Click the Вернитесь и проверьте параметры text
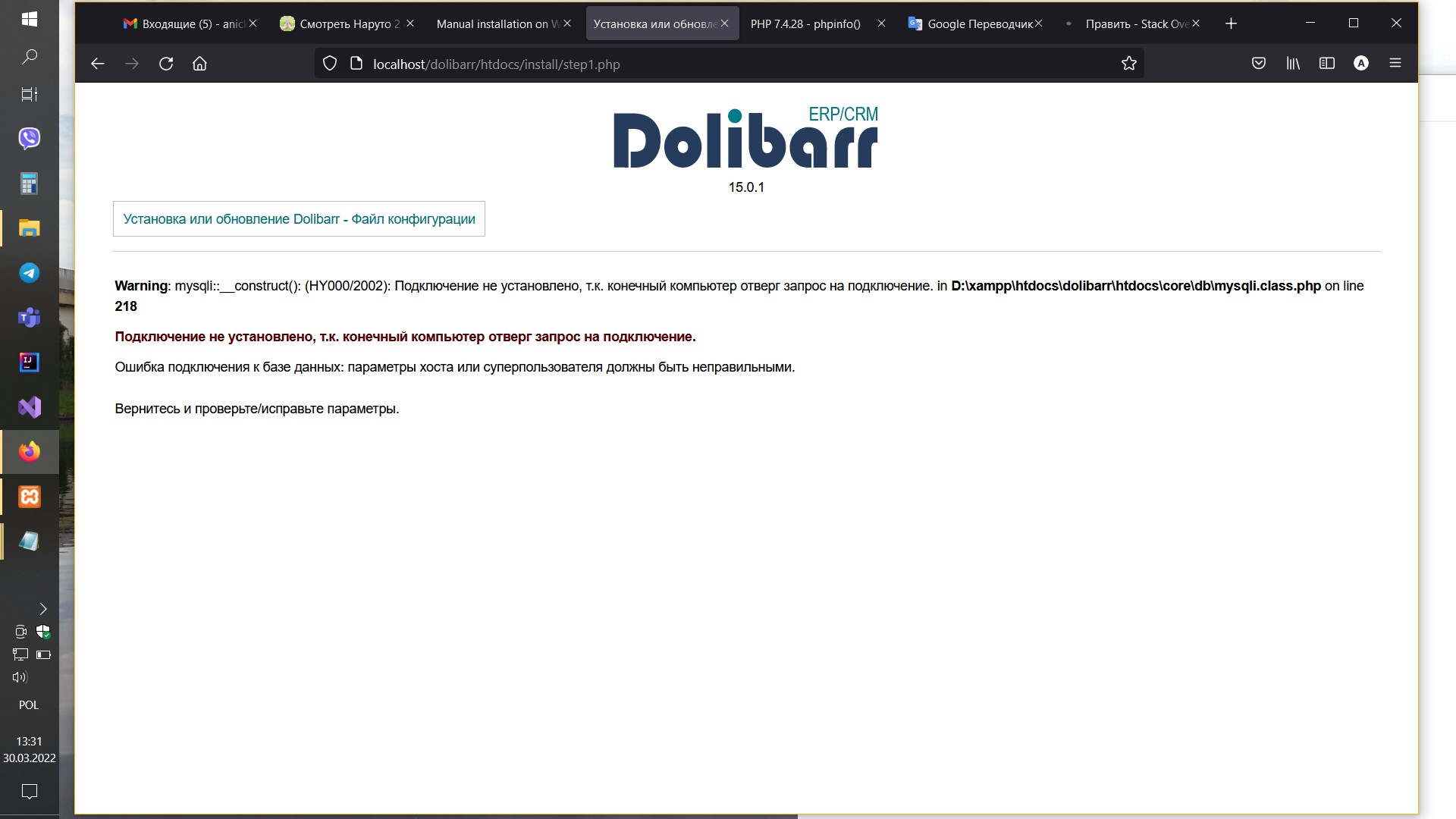The width and height of the screenshot is (1456, 819). [256, 409]
